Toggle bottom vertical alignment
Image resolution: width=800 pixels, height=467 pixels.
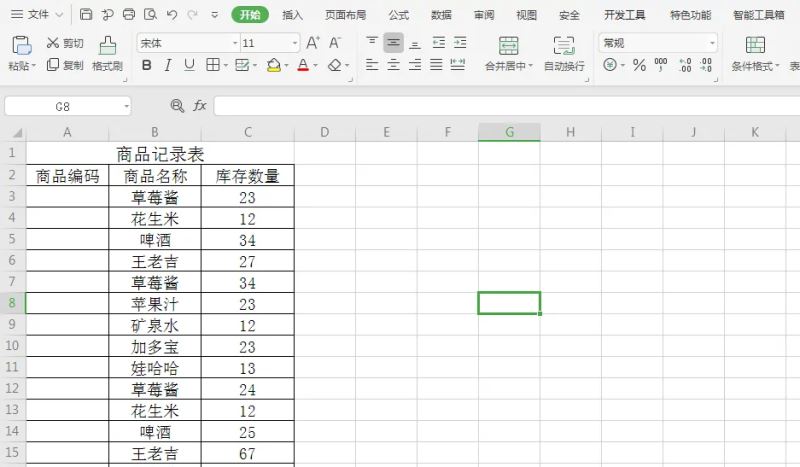415,43
